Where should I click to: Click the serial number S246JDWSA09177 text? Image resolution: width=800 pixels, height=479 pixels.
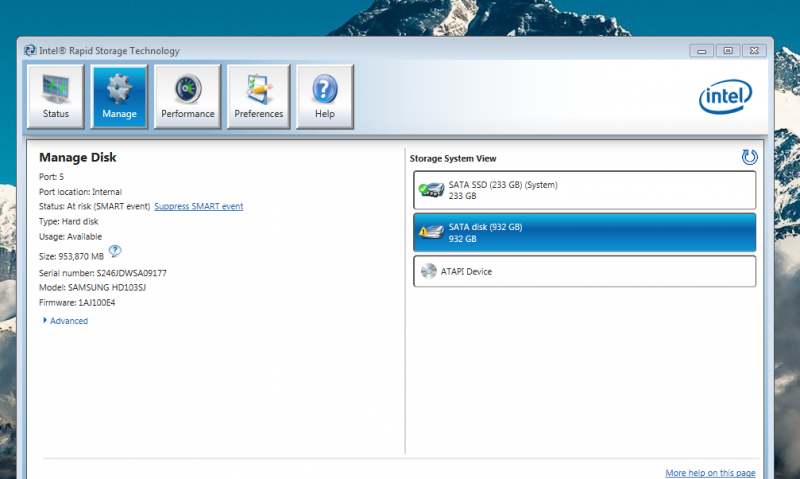point(131,272)
